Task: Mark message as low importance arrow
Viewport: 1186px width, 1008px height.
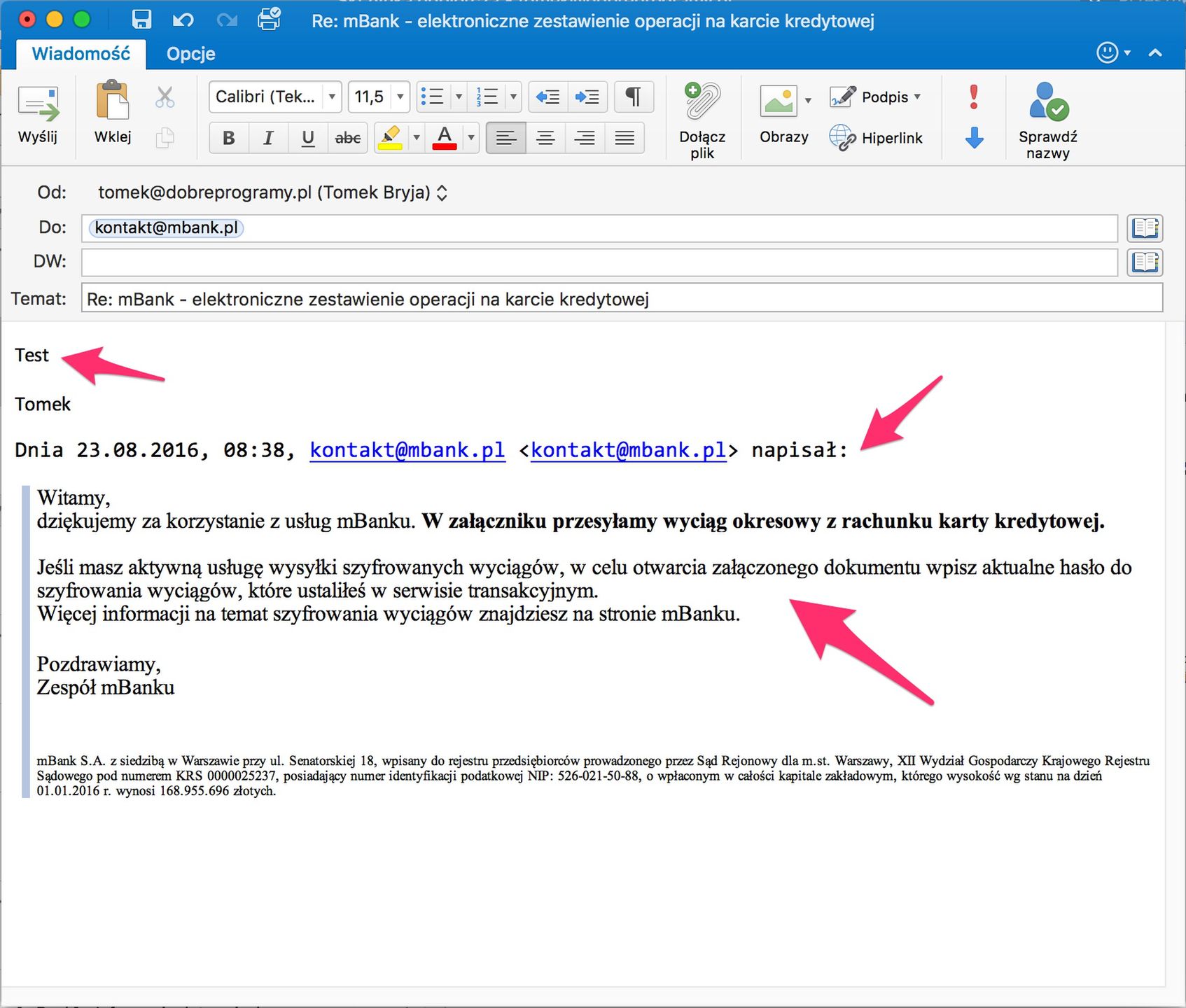Action: pos(974,138)
